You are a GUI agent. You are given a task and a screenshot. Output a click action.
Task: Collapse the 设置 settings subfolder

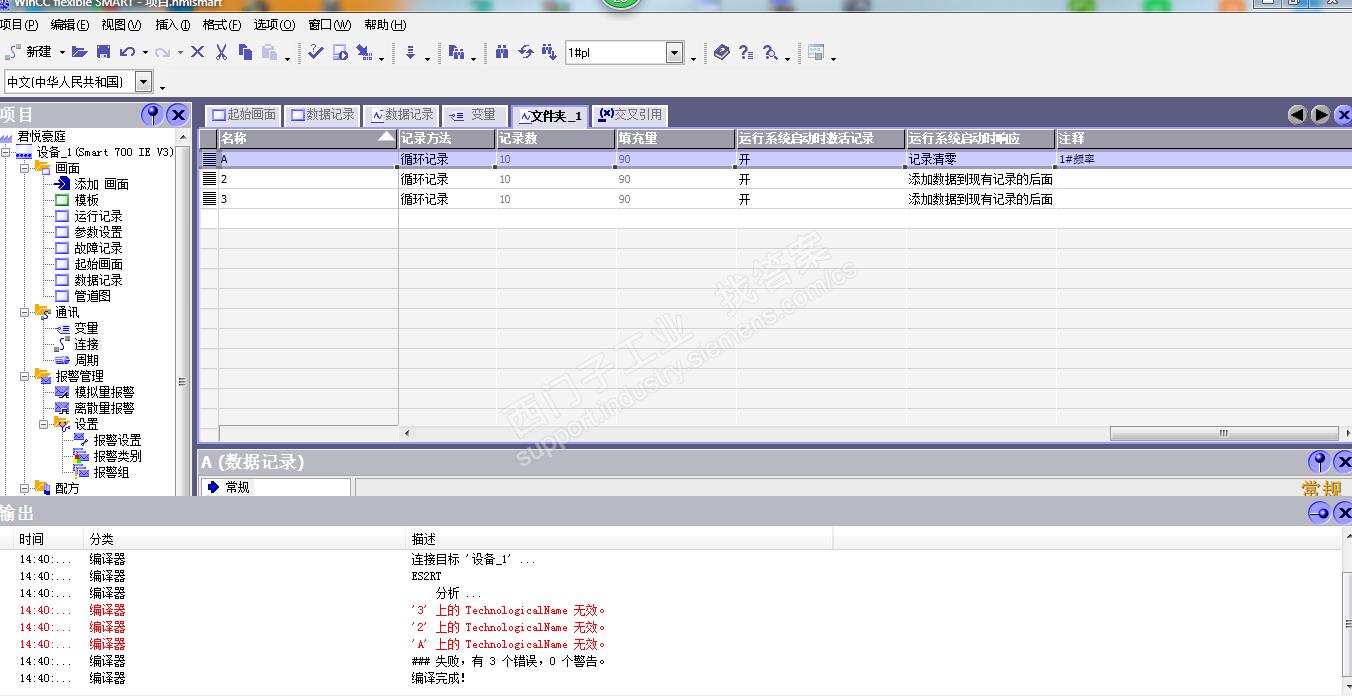coord(44,424)
